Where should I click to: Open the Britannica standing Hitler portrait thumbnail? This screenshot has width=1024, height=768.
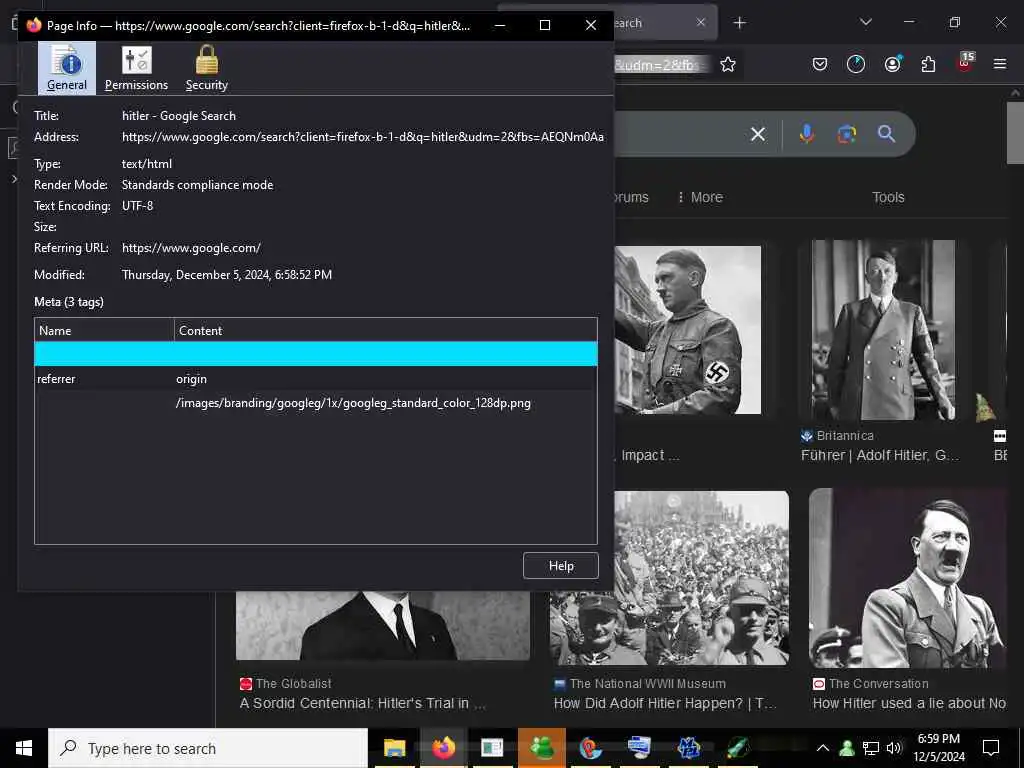(x=883, y=330)
